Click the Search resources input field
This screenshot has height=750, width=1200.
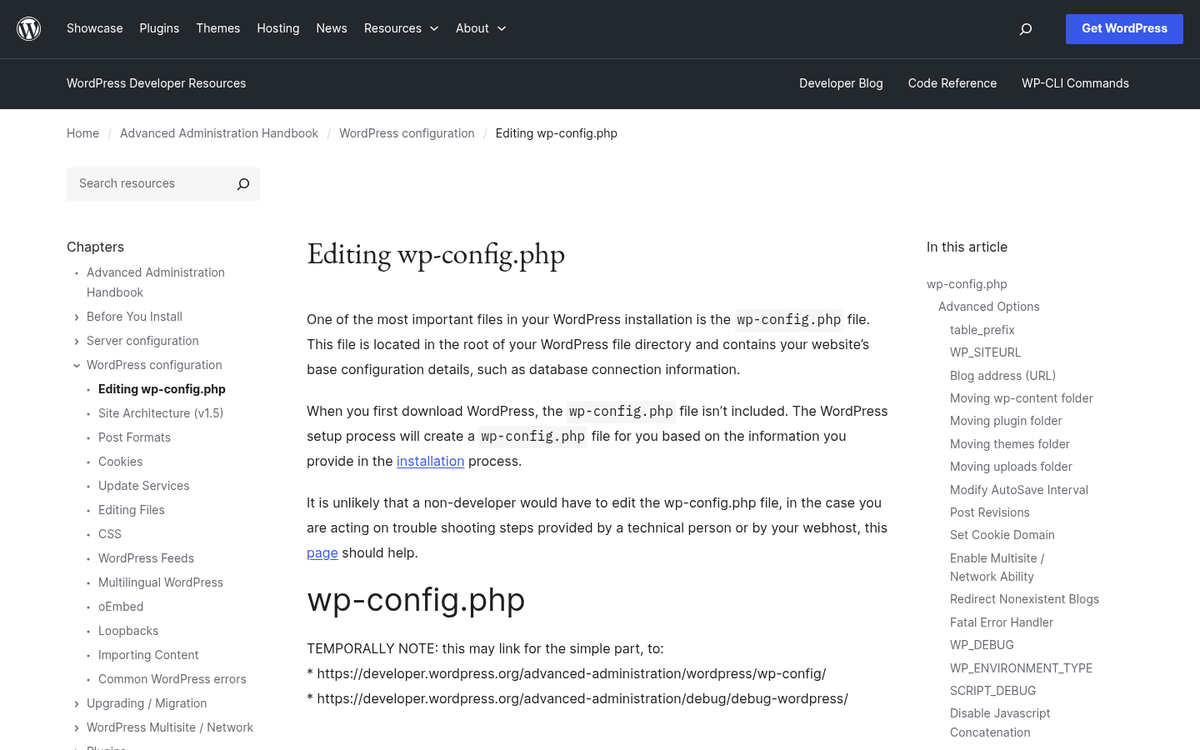[x=150, y=184]
